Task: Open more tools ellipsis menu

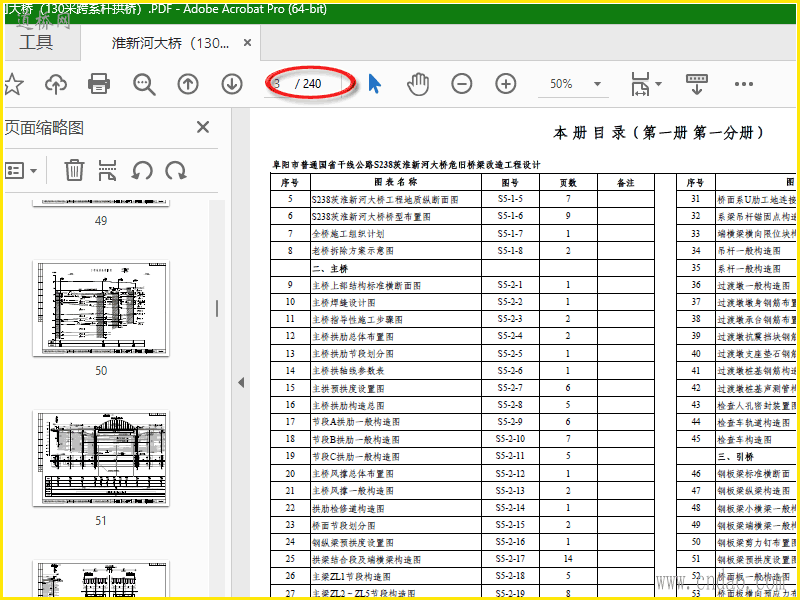Action: tap(744, 84)
